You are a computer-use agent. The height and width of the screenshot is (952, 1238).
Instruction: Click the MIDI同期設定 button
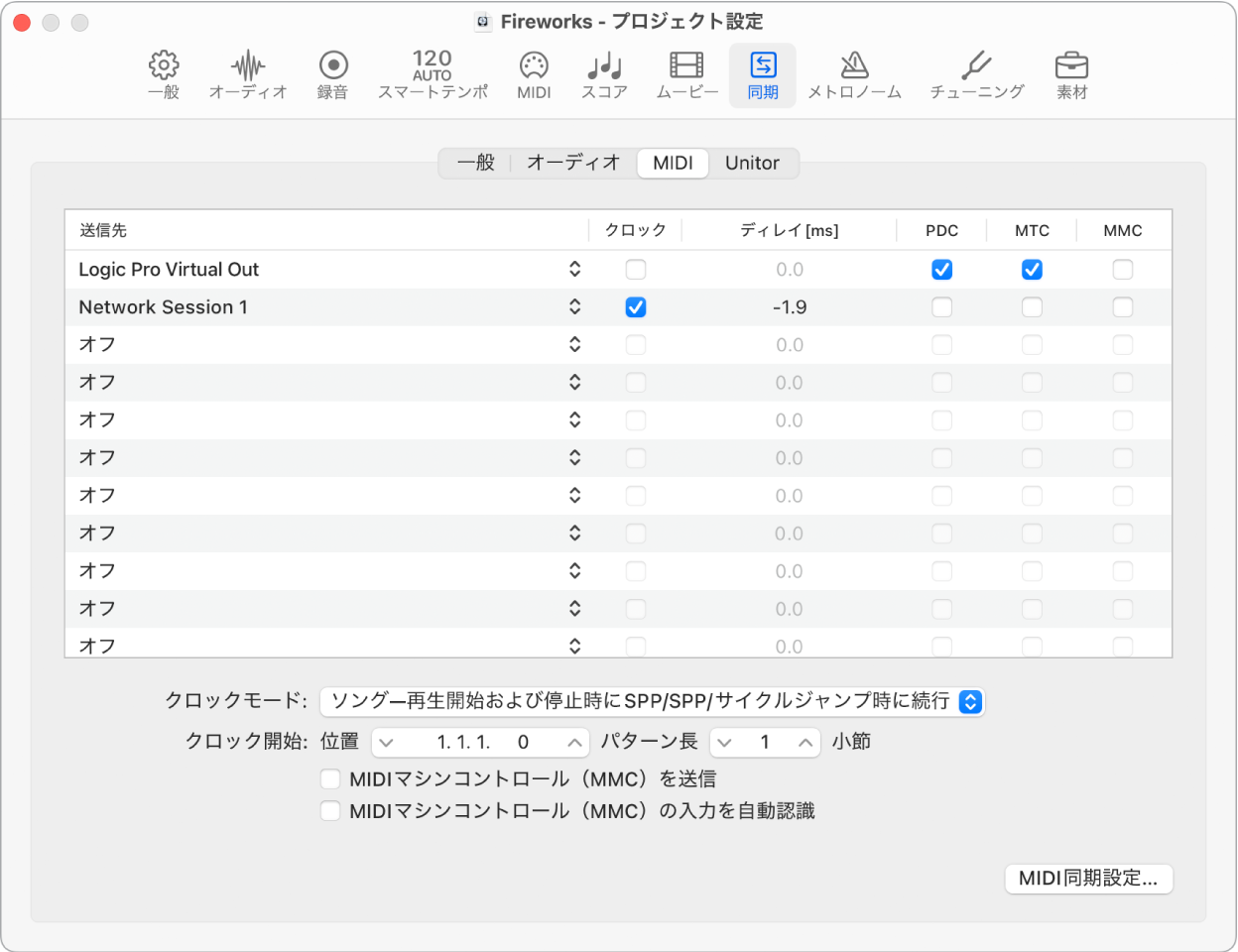1088,879
